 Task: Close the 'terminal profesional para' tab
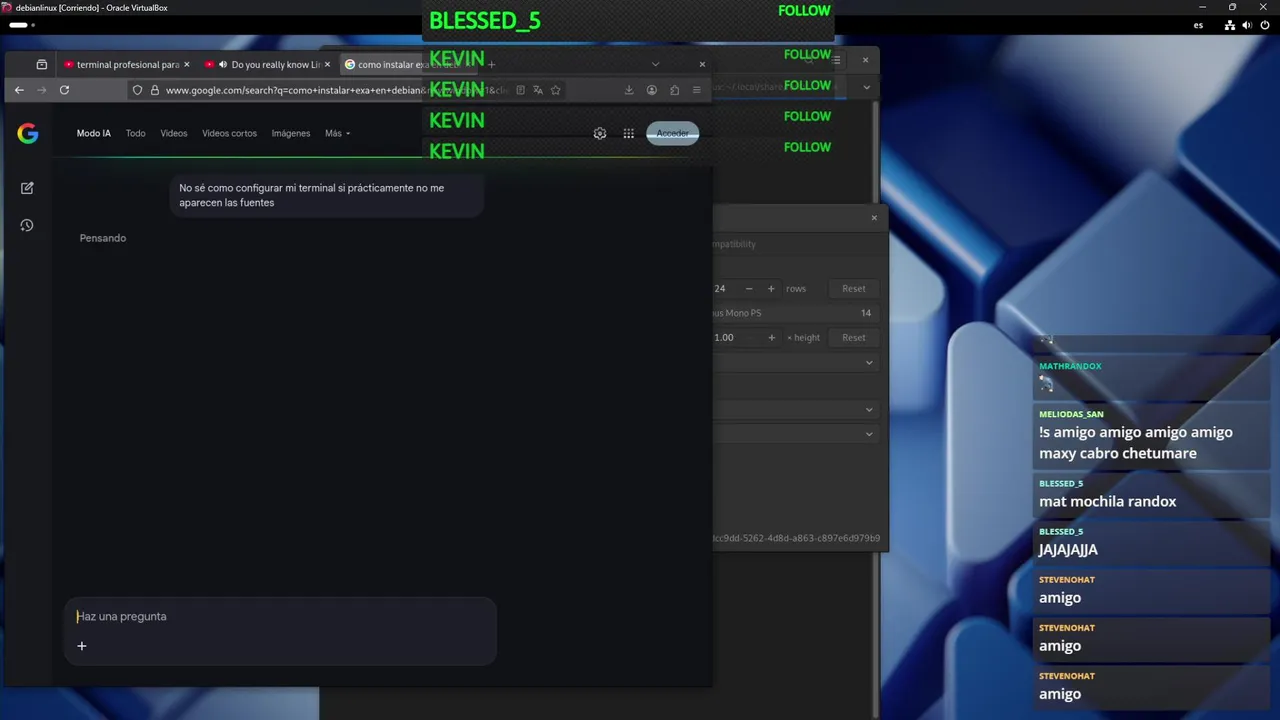click(186, 64)
